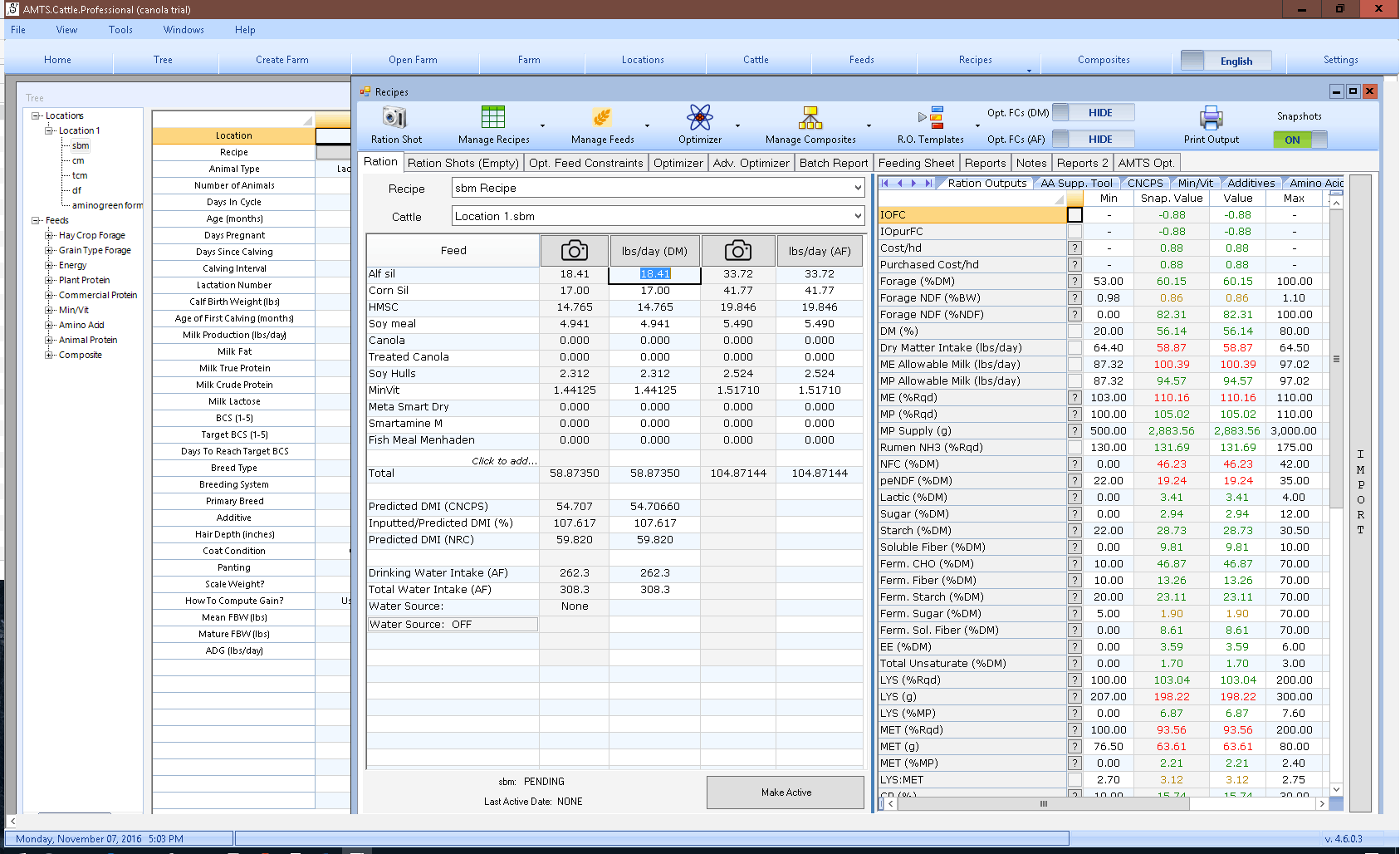The width and height of the screenshot is (1400, 854).
Task: Click camera icon beside lbs/day (DM) header
Action: click(x=575, y=251)
